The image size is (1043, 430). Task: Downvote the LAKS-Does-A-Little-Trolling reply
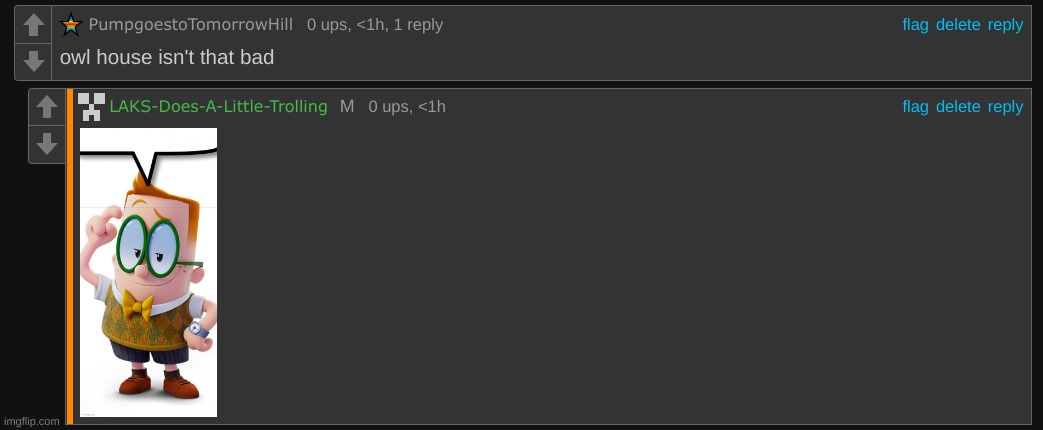pos(47,144)
